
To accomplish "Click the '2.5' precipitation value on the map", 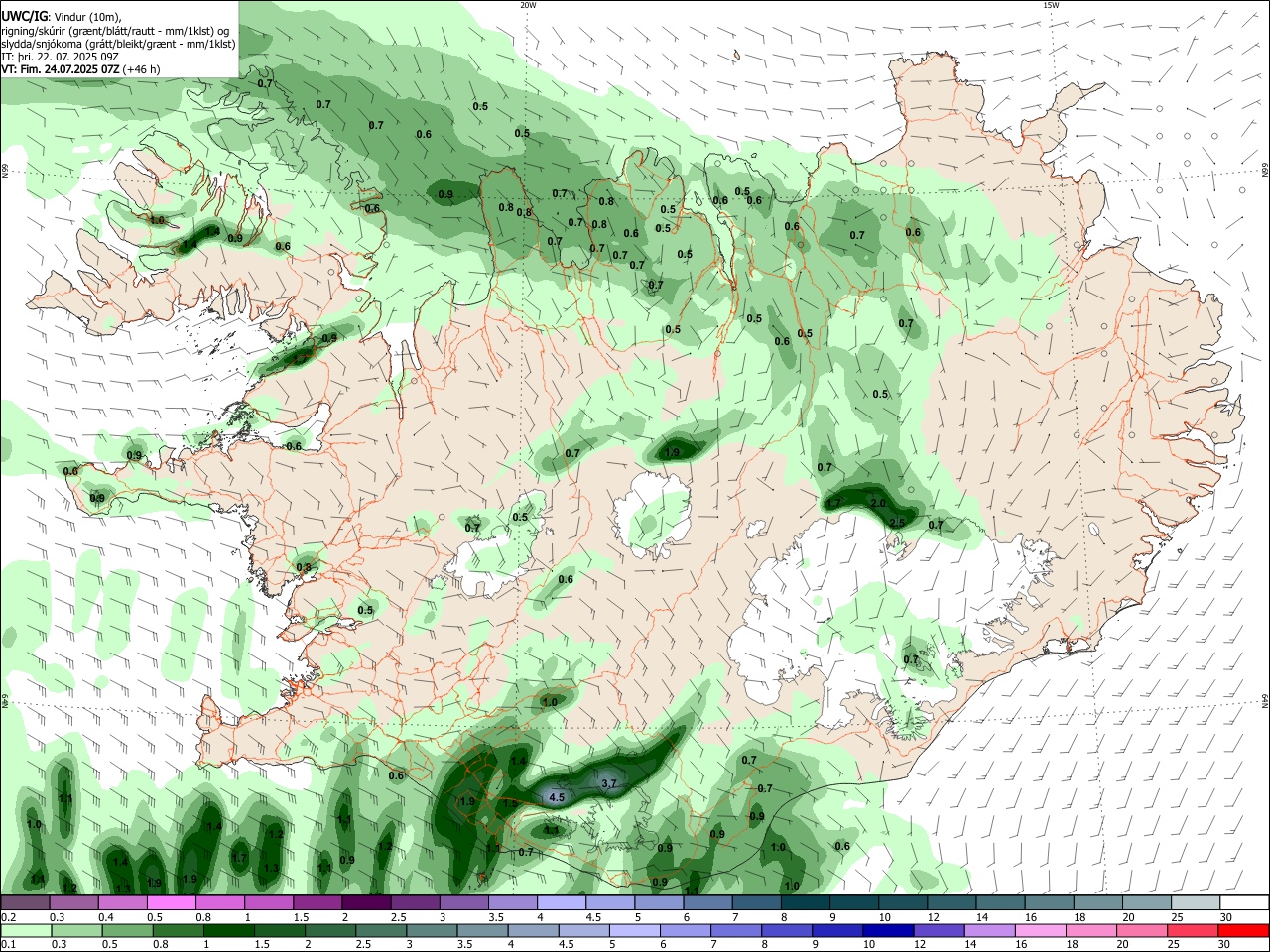I will [x=897, y=523].
